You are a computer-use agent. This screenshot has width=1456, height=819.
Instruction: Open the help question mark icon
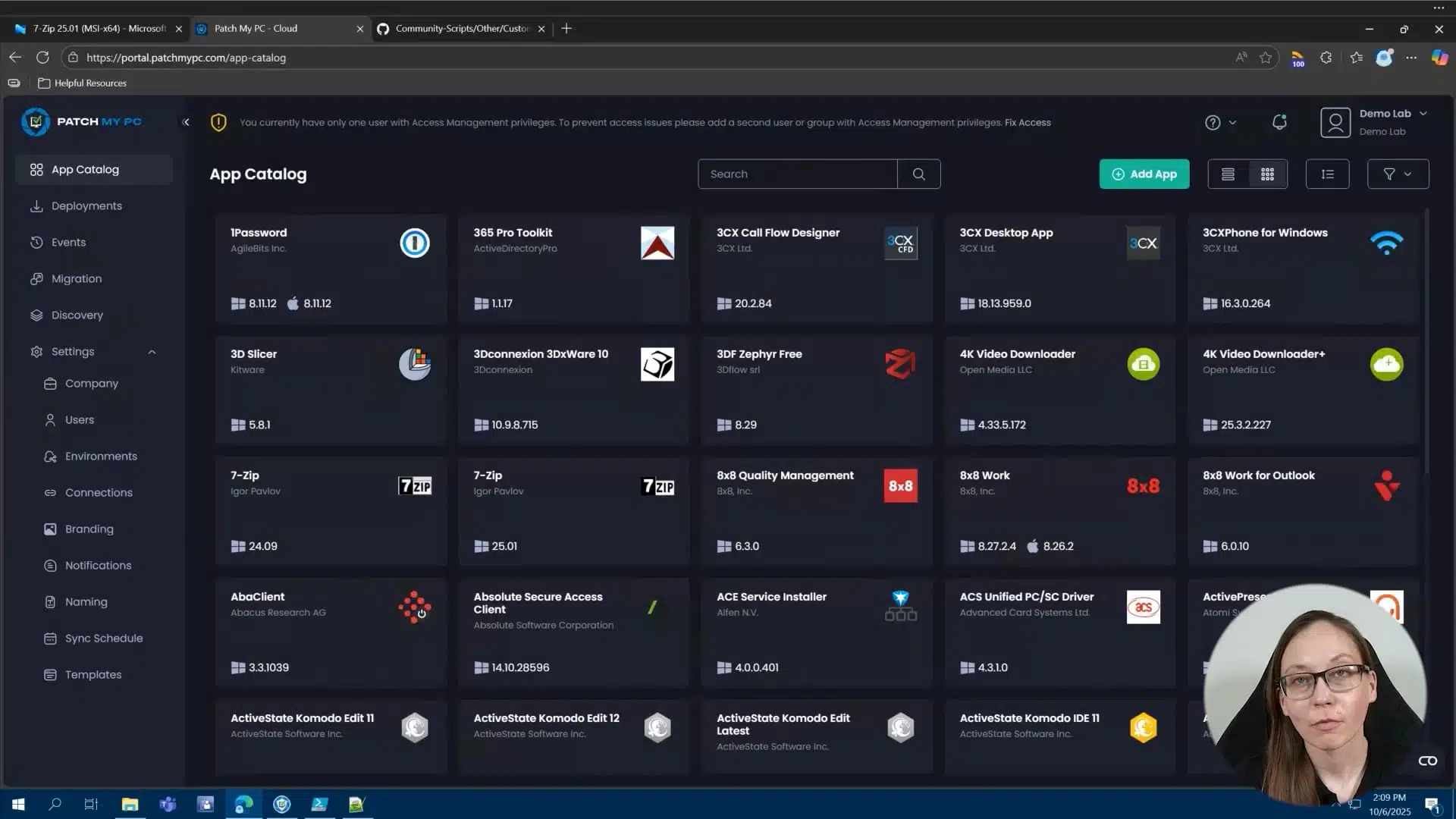click(1213, 122)
